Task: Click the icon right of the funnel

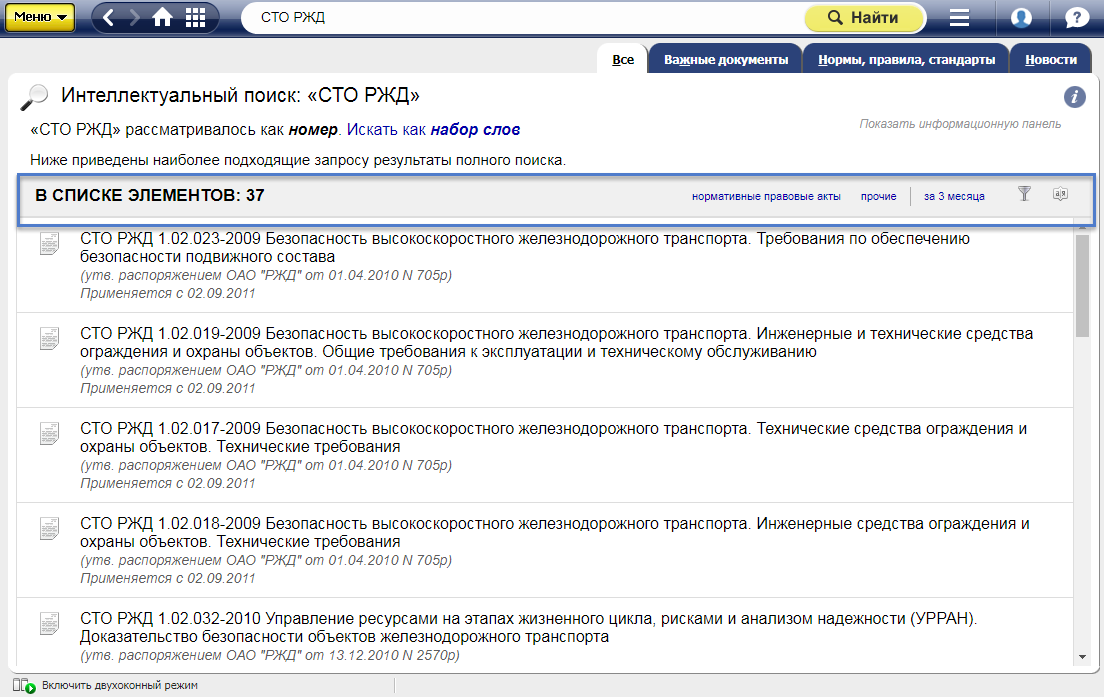Action: (x=1060, y=194)
